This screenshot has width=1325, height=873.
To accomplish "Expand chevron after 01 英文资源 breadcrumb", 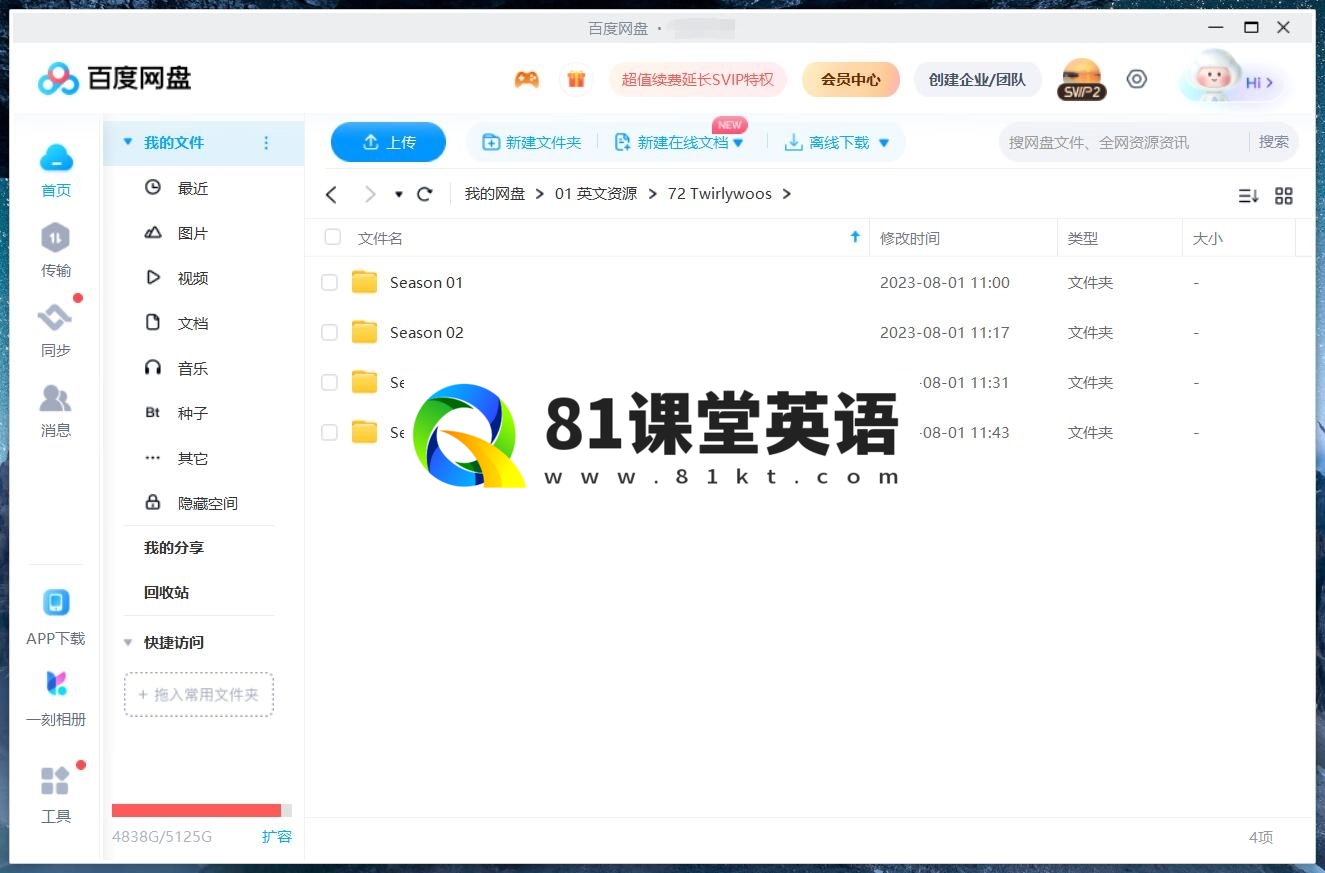I will (x=653, y=194).
